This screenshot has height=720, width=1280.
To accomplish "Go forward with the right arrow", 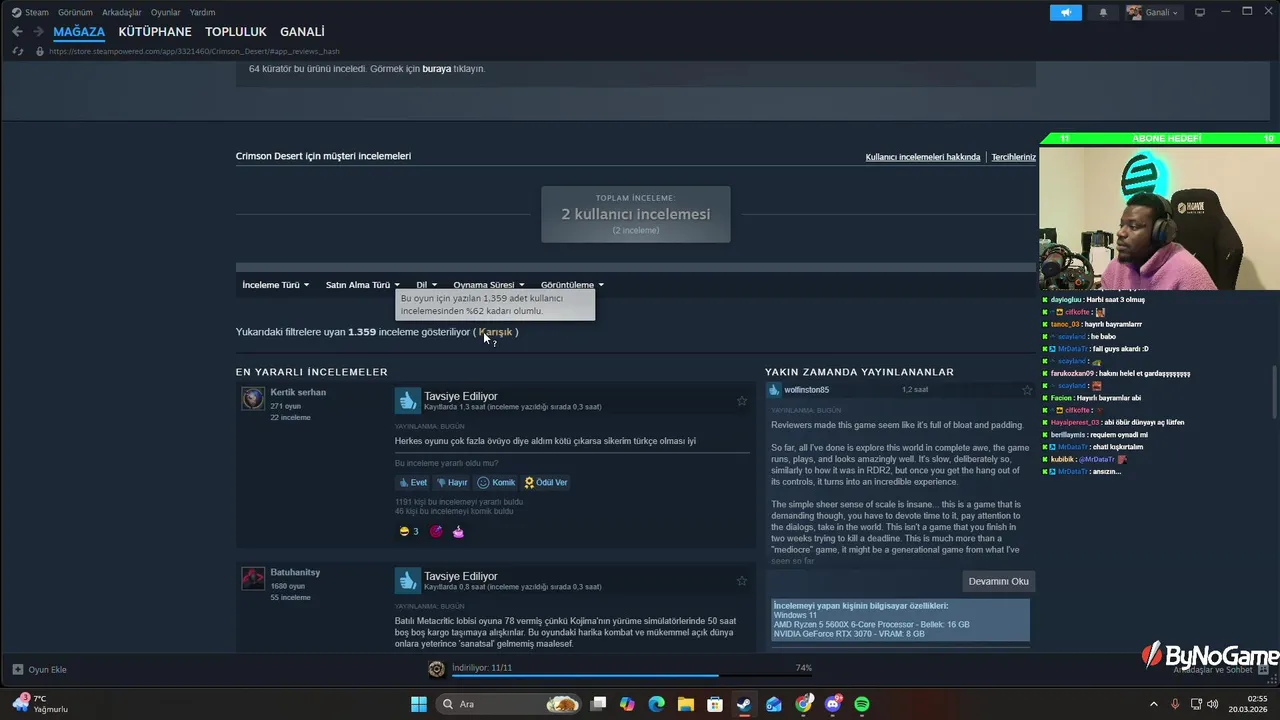I will (x=38, y=32).
